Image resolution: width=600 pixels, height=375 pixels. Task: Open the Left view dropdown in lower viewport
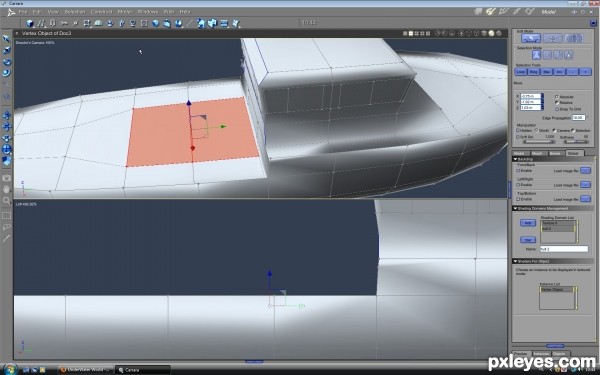[x=26, y=204]
